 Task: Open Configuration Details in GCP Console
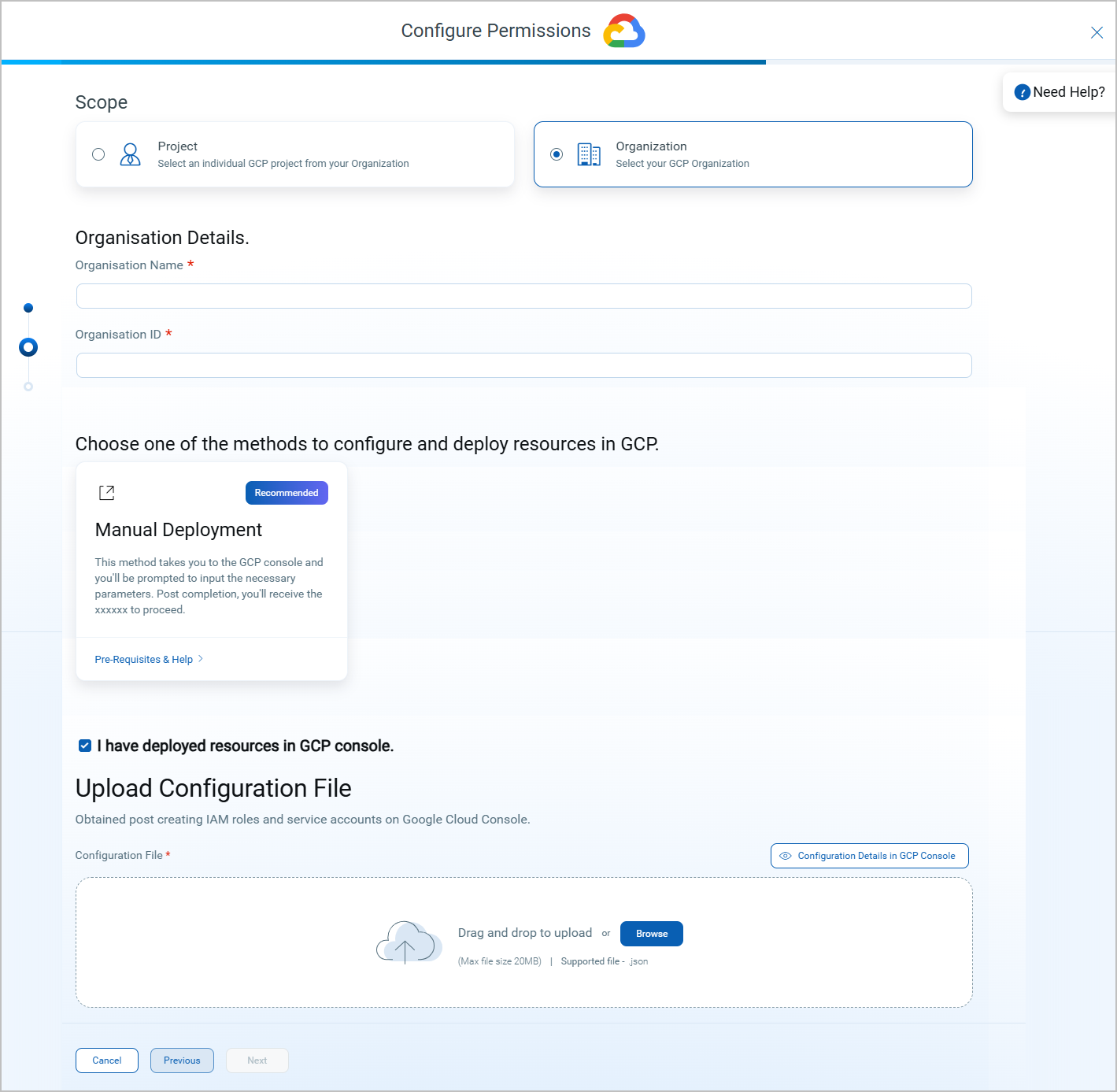pyautogui.click(x=869, y=856)
